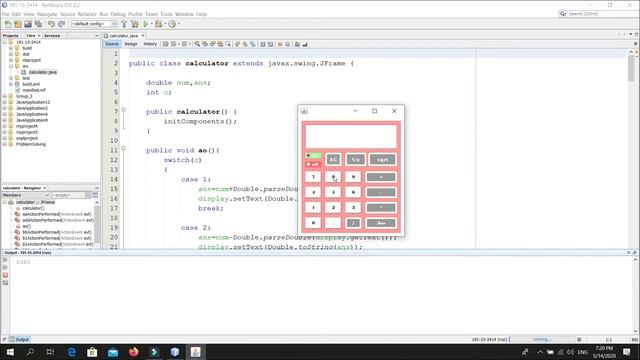
Task: Click the Ans button on calculator
Action: (381, 223)
